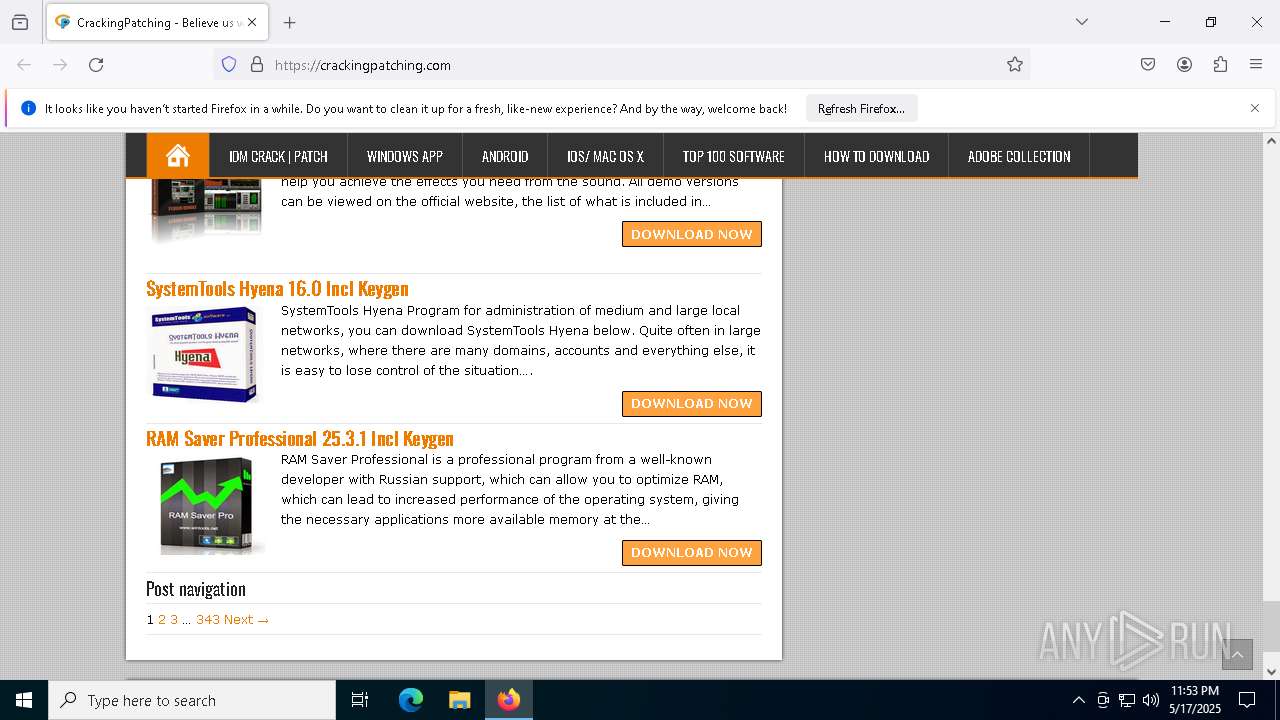Dismiss the Firefox notification bar

point(1255,108)
